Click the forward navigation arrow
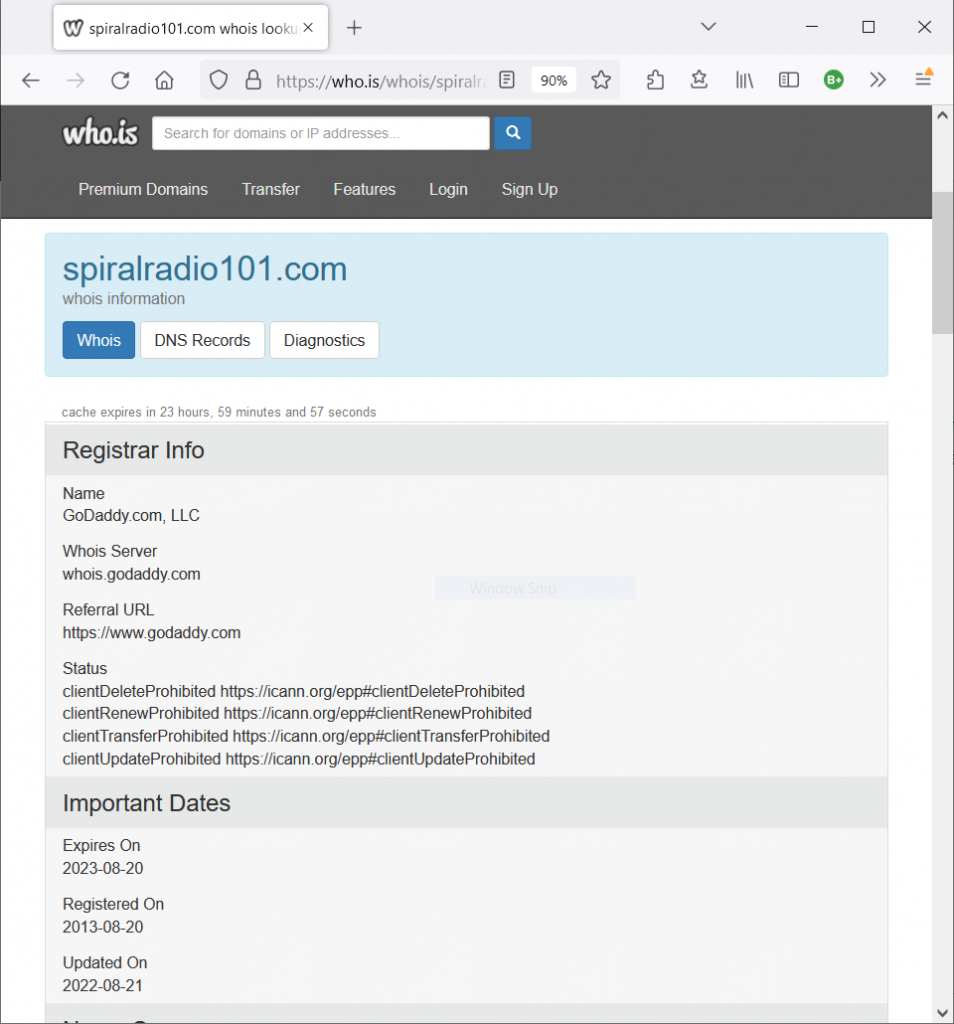 pos(76,80)
